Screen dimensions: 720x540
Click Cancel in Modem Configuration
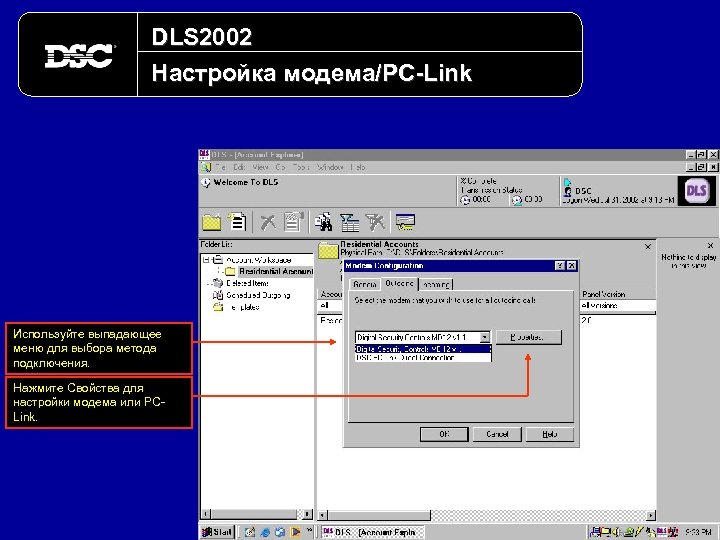point(497,434)
